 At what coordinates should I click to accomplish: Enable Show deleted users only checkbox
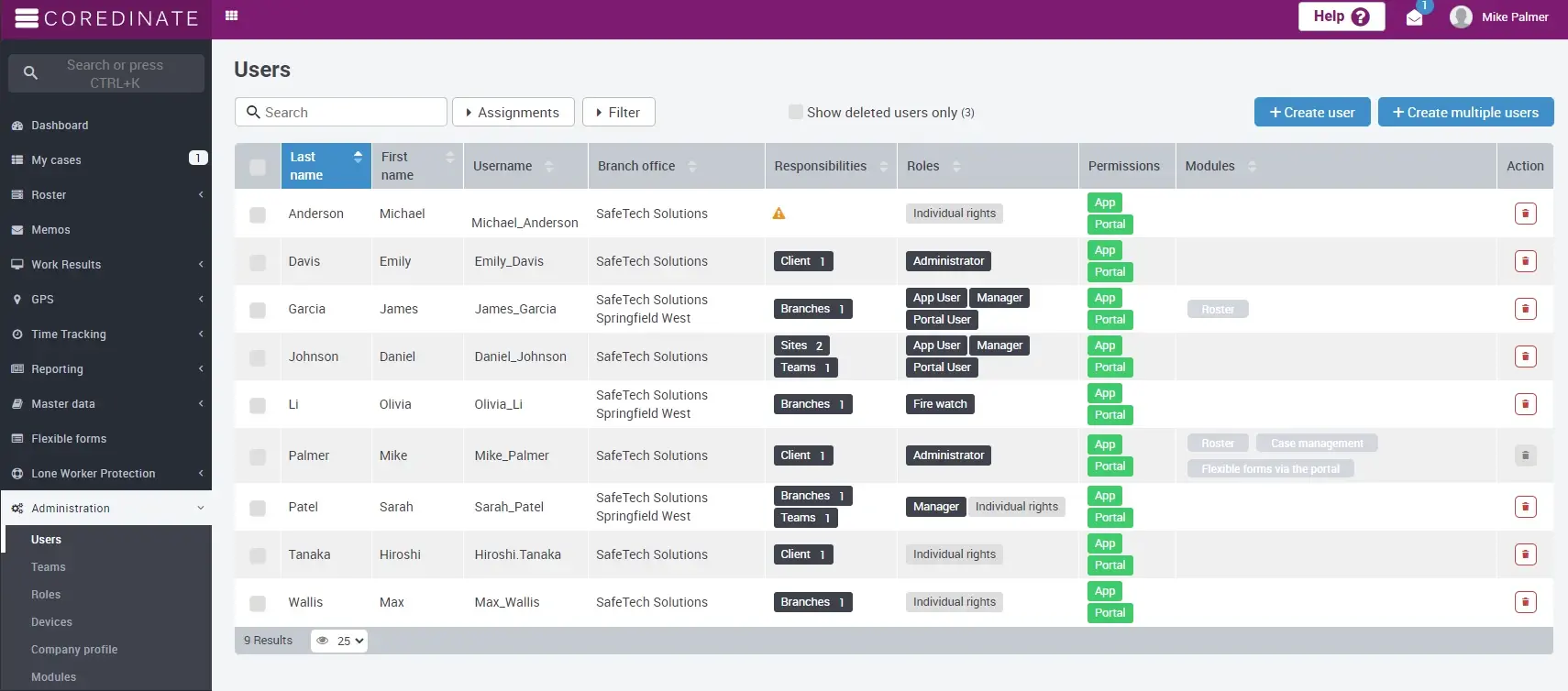(796, 112)
